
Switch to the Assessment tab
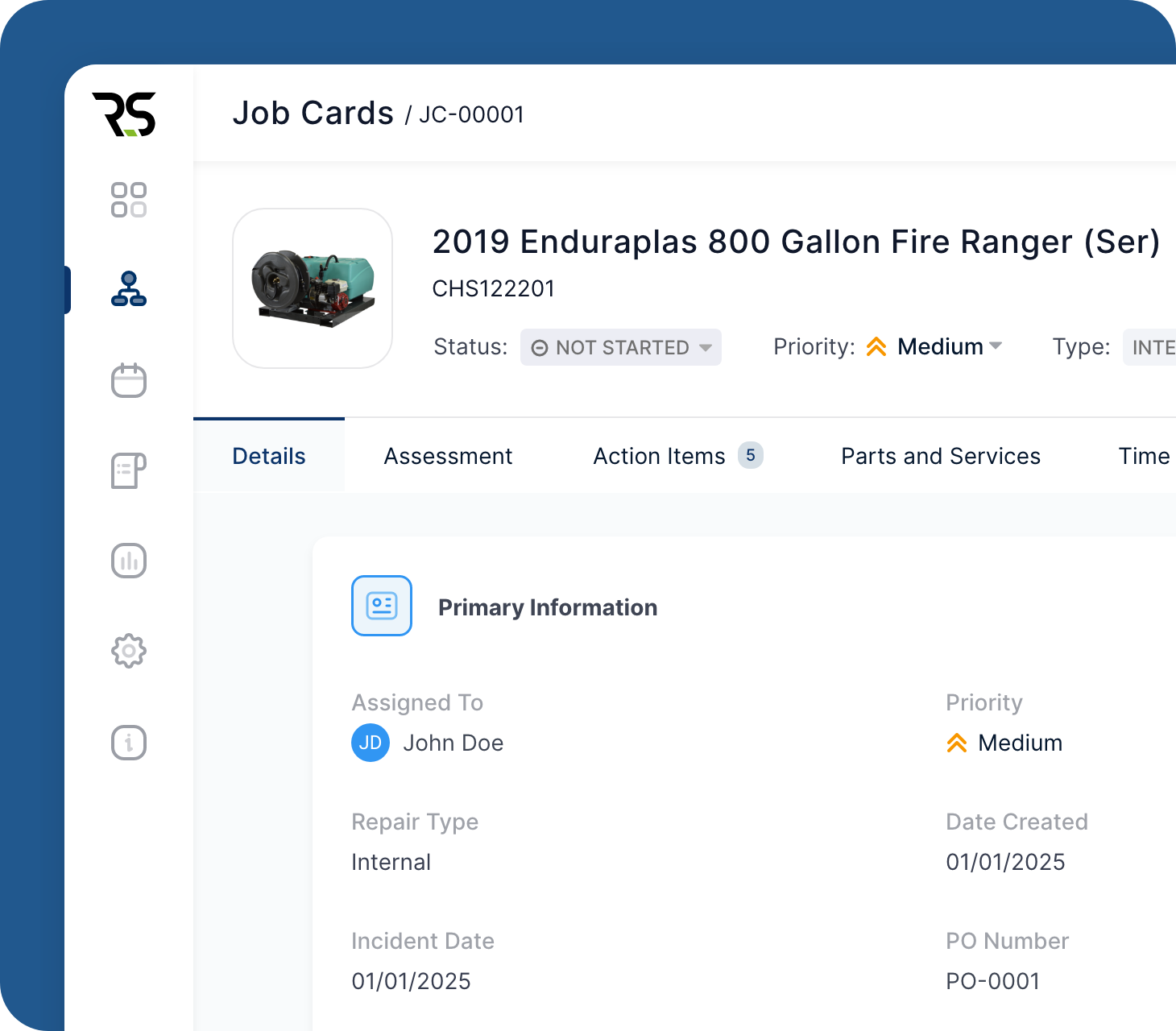448,456
